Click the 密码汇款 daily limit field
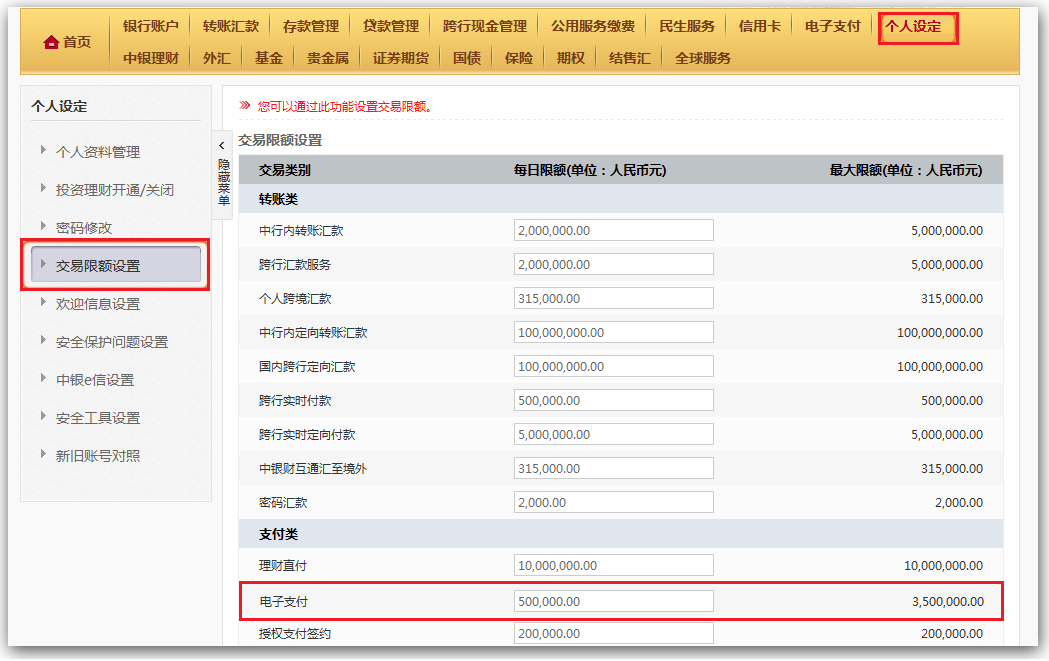Viewport: 1049px width, 661px height. coord(613,502)
